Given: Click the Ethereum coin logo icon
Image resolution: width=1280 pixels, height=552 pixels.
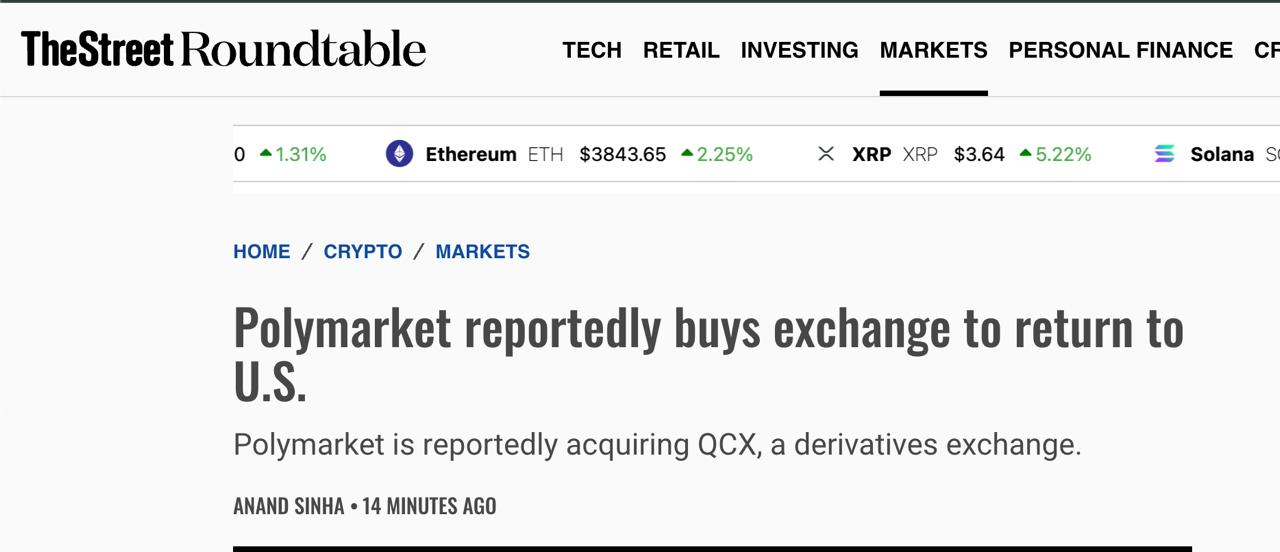Looking at the screenshot, I should (x=399, y=154).
